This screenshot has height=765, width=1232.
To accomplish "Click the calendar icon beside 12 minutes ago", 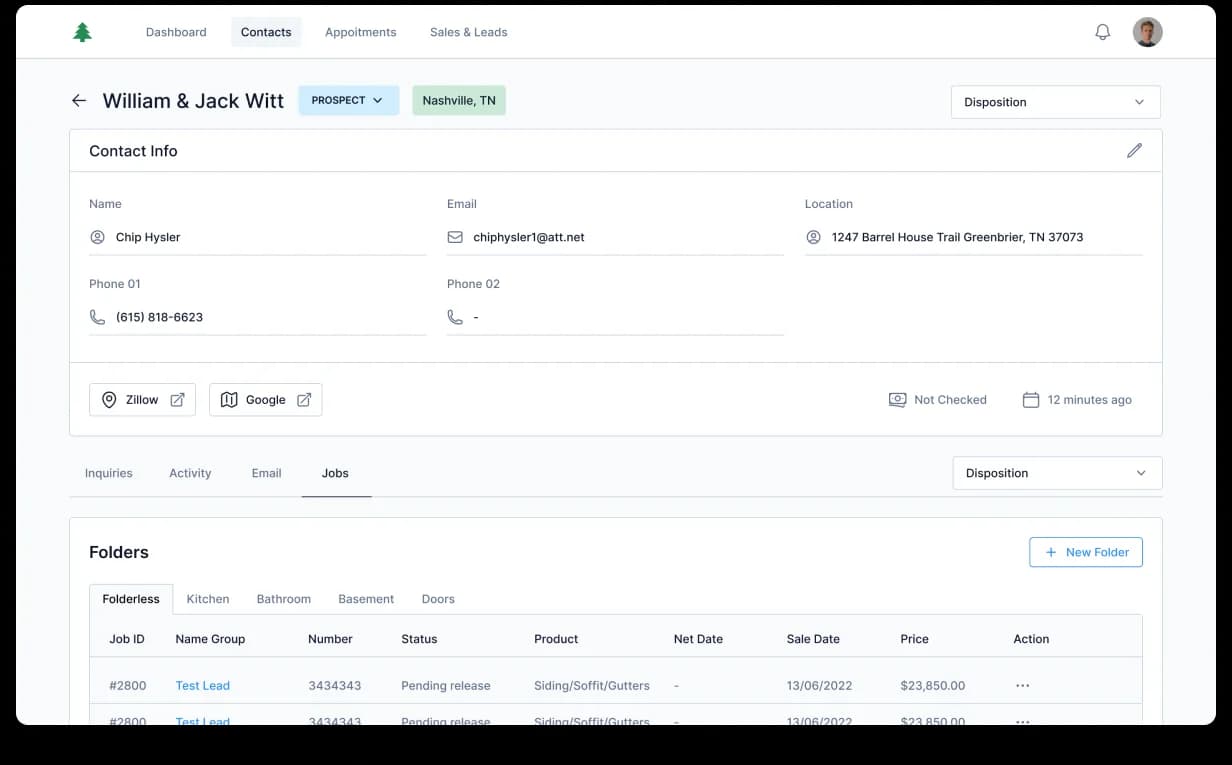I will click(x=1031, y=400).
